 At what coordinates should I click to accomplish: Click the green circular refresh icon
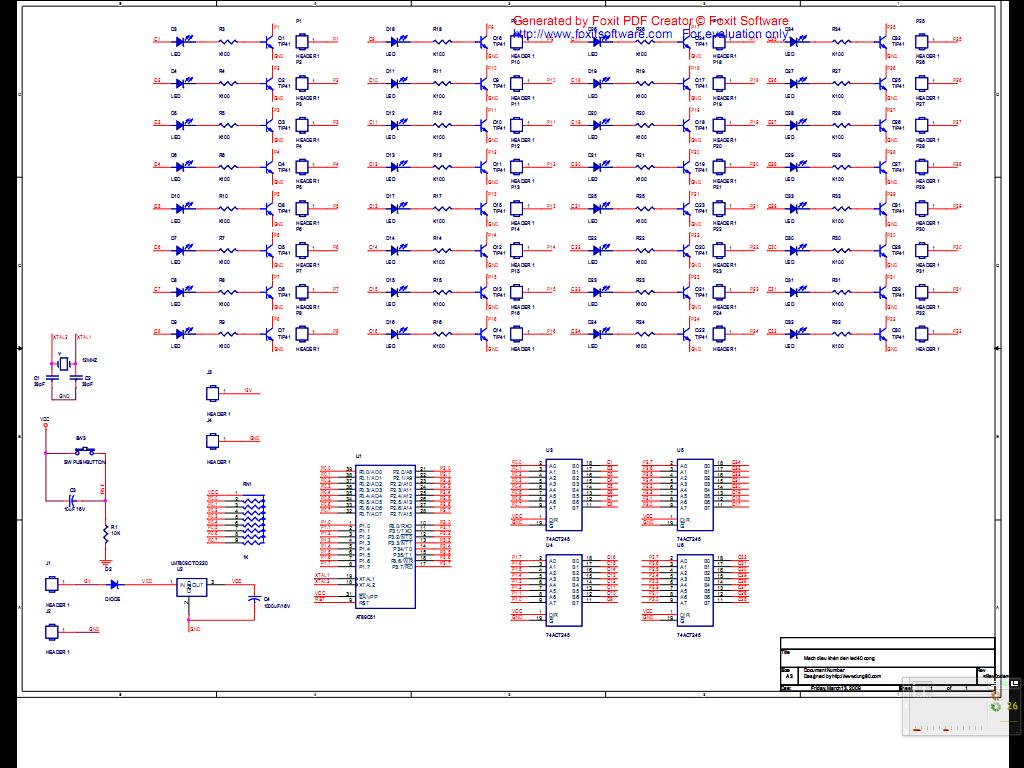tap(995, 707)
